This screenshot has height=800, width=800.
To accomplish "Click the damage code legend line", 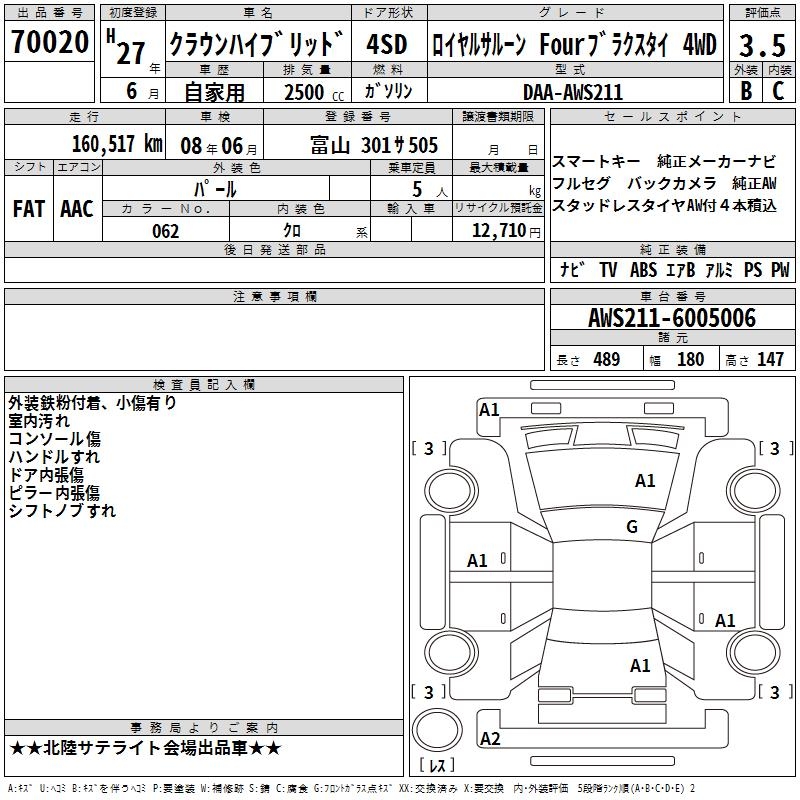I will (352, 788).
